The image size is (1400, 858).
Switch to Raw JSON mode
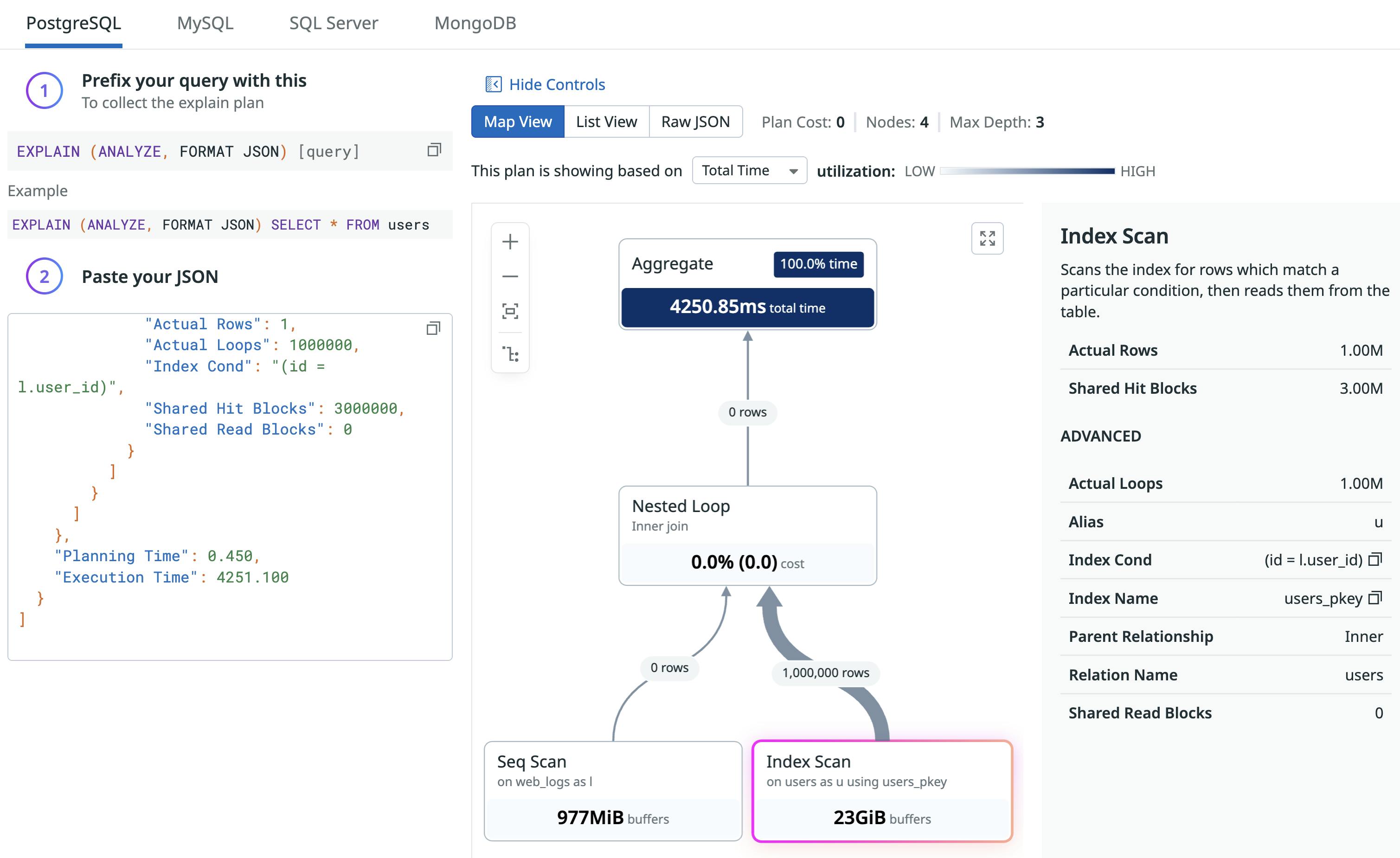(x=695, y=121)
